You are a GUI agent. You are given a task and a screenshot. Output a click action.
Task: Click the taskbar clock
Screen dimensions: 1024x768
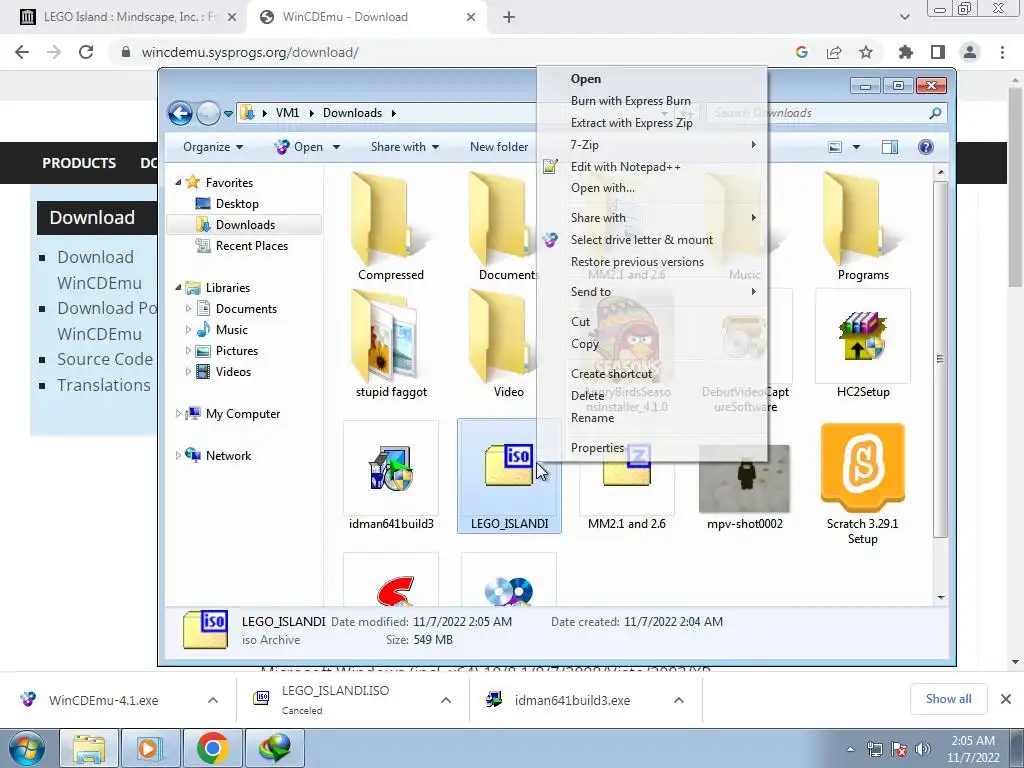tap(973, 749)
